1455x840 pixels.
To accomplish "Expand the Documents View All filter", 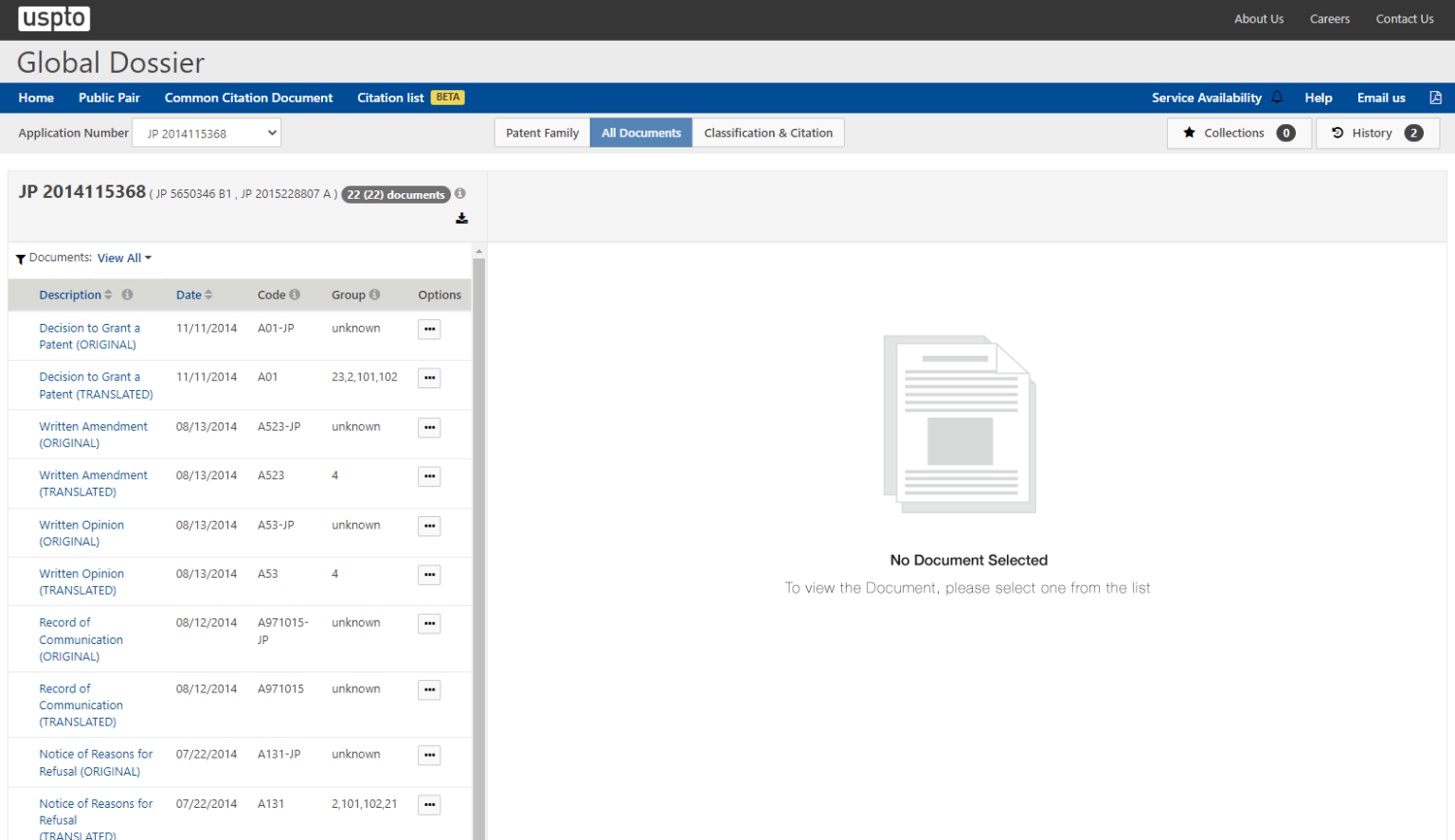I will coord(123,258).
